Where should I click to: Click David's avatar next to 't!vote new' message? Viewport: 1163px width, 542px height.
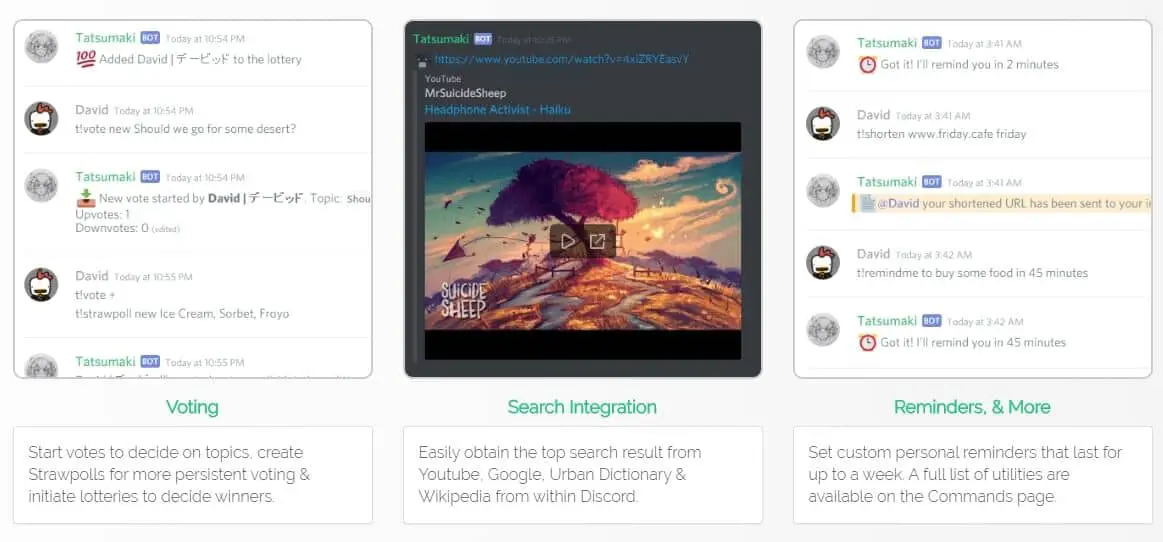click(42, 119)
